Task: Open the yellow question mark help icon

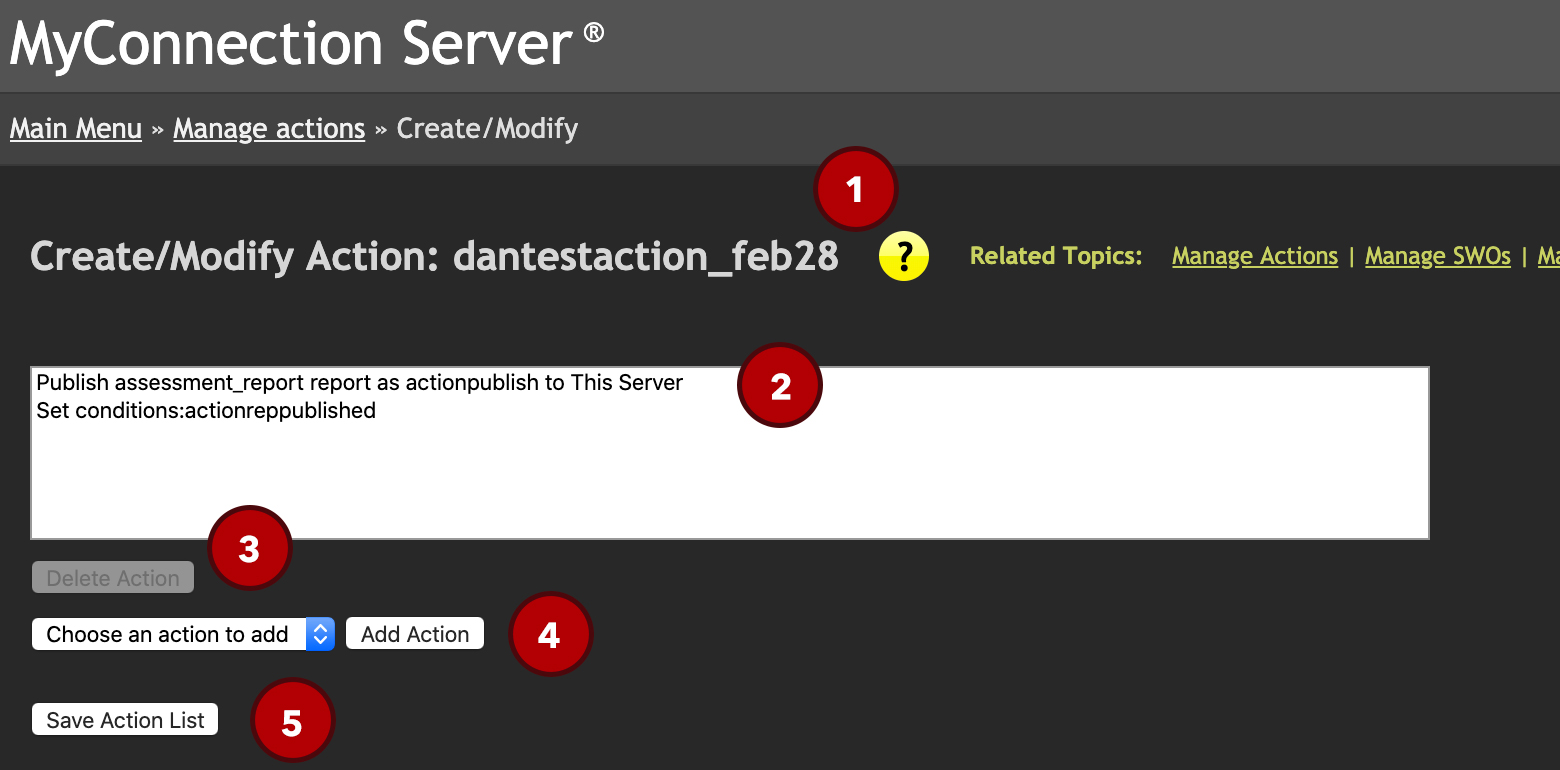Action: pyautogui.click(x=904, y=257)
